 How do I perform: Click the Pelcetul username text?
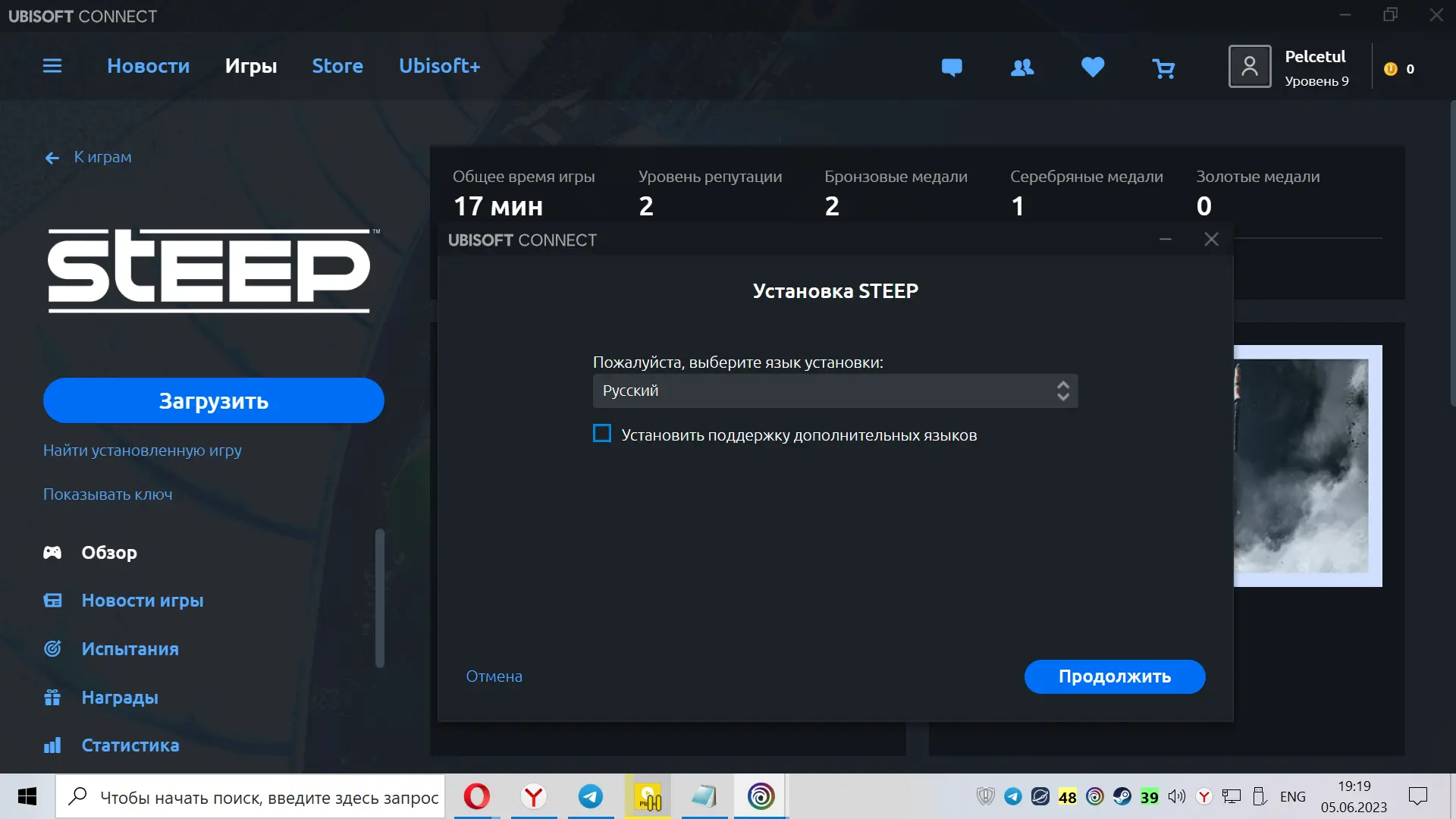click(x=1315, y=57)
